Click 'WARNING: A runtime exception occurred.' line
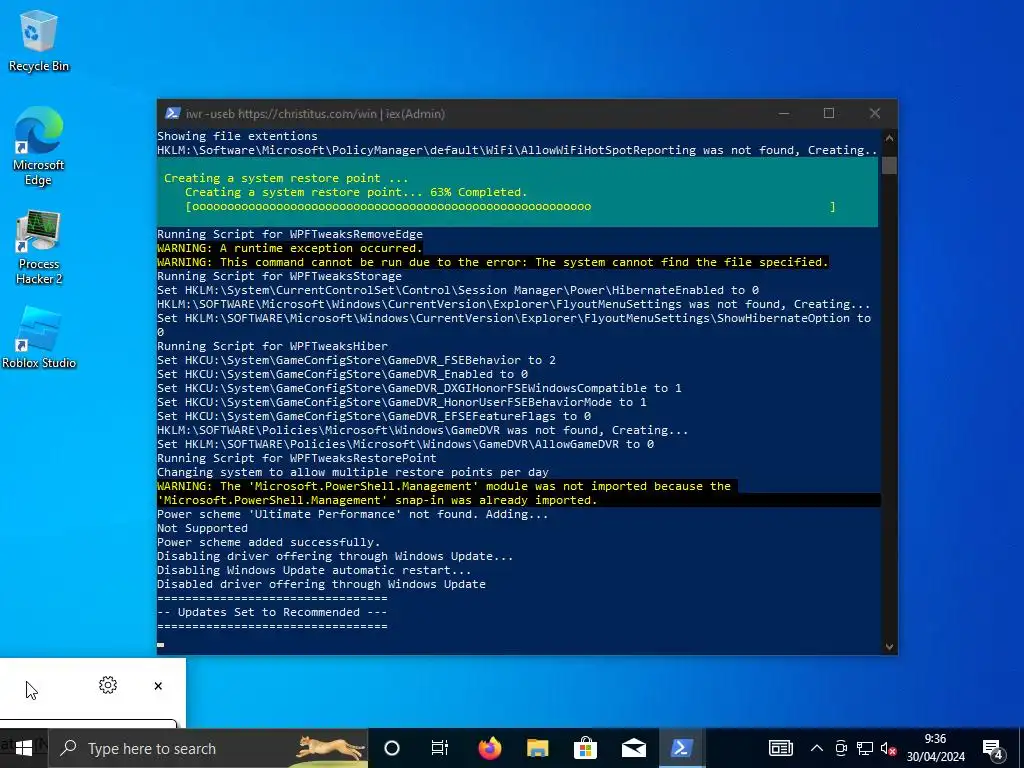 click(290, 248)
